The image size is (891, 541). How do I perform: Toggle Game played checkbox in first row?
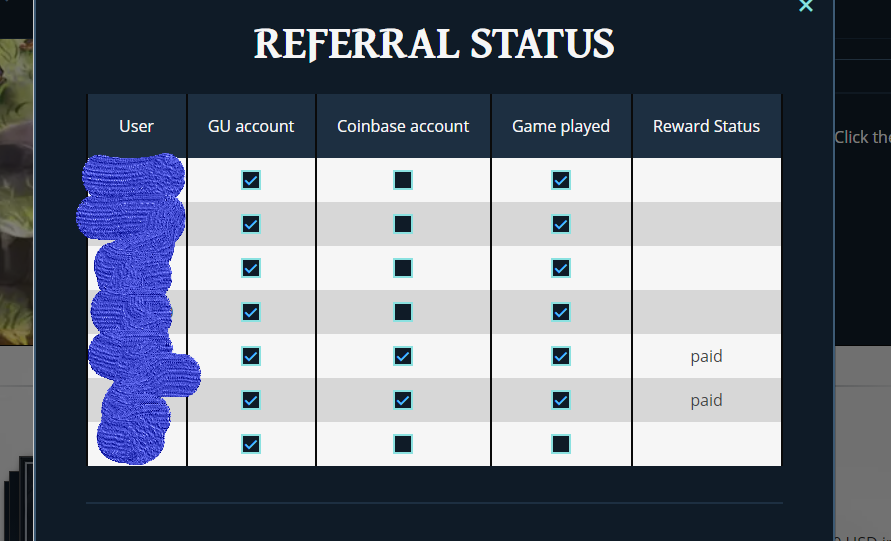click(x=561, y=180)
